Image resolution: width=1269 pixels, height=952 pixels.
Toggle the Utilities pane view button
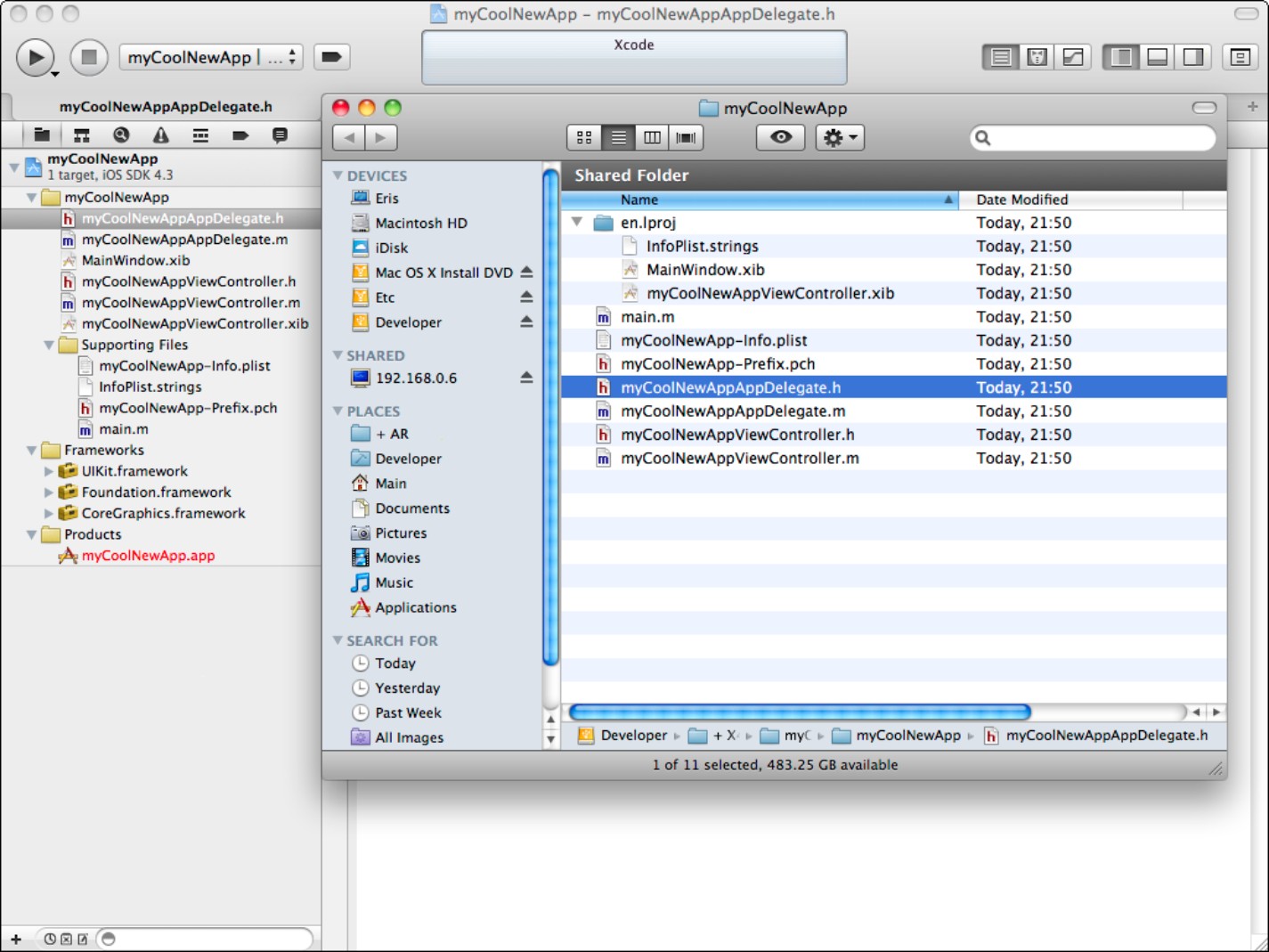point(1193,57)
